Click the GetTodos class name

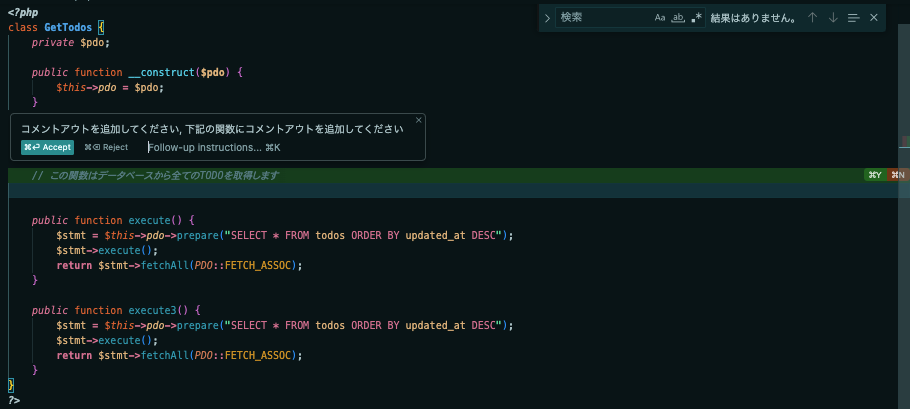(x=68, y=27)
